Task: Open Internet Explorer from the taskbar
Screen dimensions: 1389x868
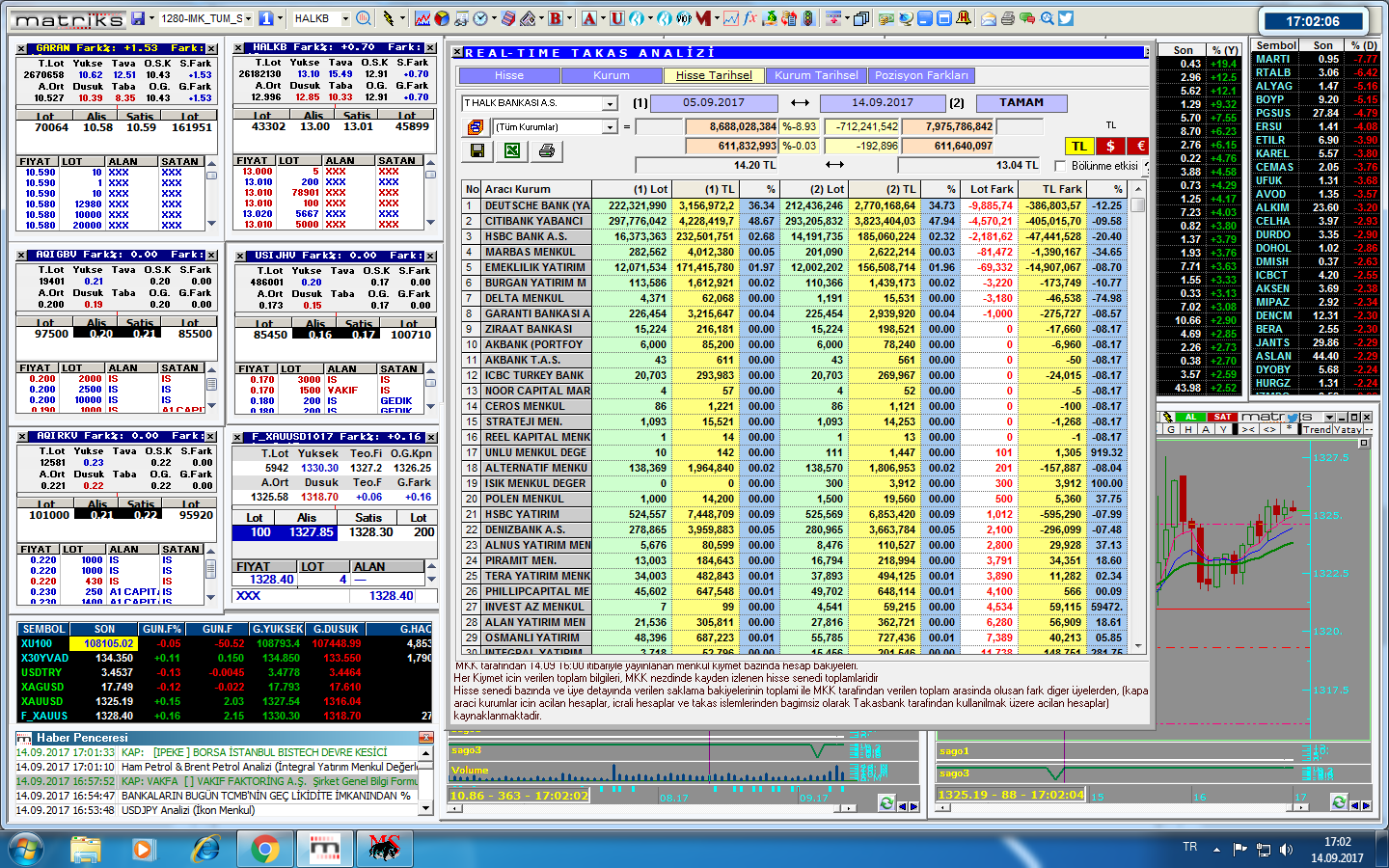Action: tap(204, 849)
